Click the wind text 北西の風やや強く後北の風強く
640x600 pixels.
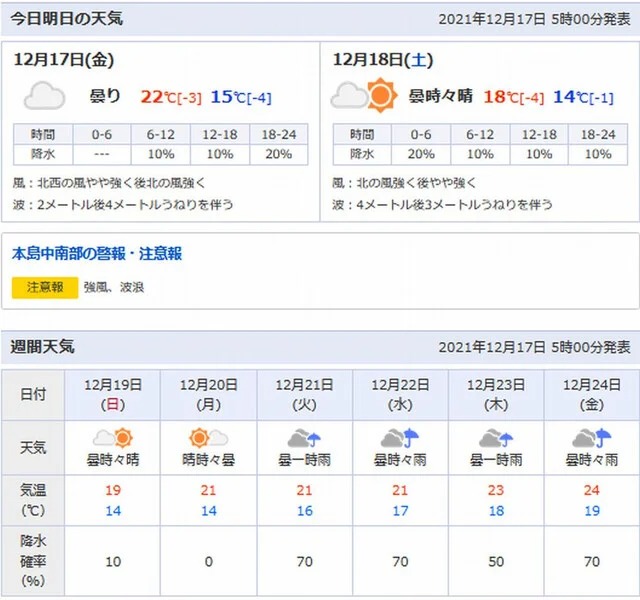(x=121, y=183)
